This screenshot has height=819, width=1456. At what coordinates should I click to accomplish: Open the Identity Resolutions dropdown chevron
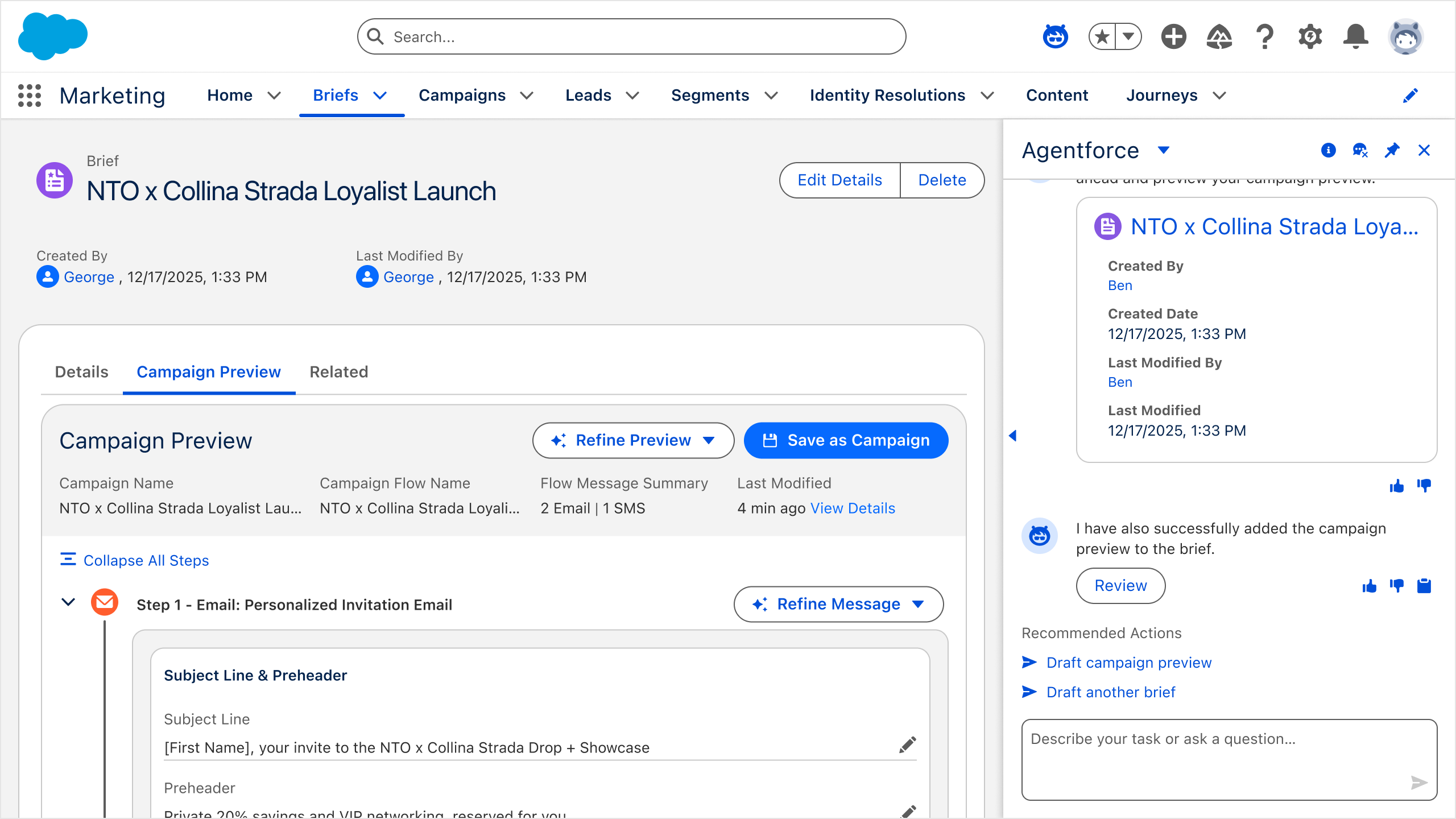(x=987, y=96)
